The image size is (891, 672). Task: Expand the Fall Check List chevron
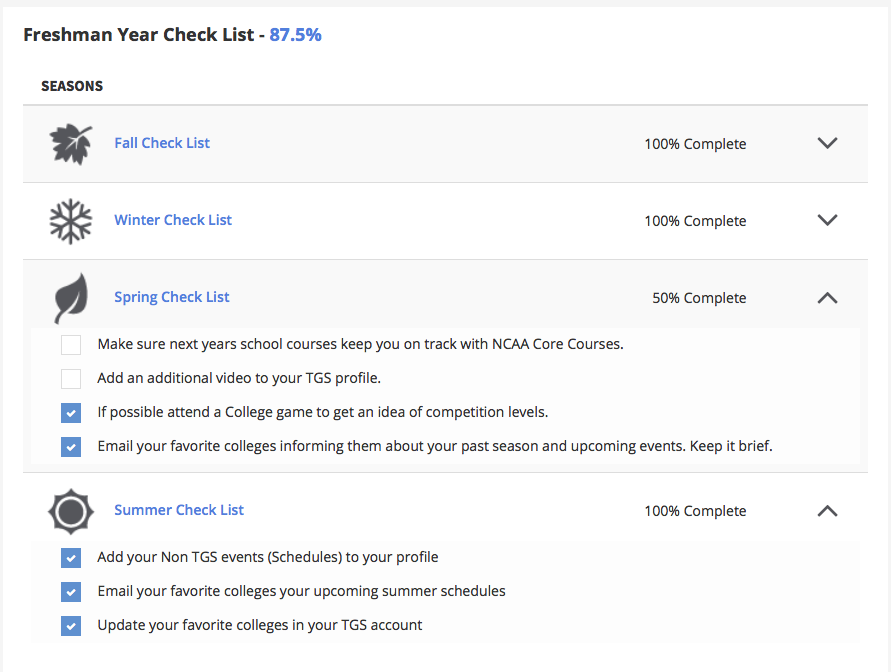[827, 143]
